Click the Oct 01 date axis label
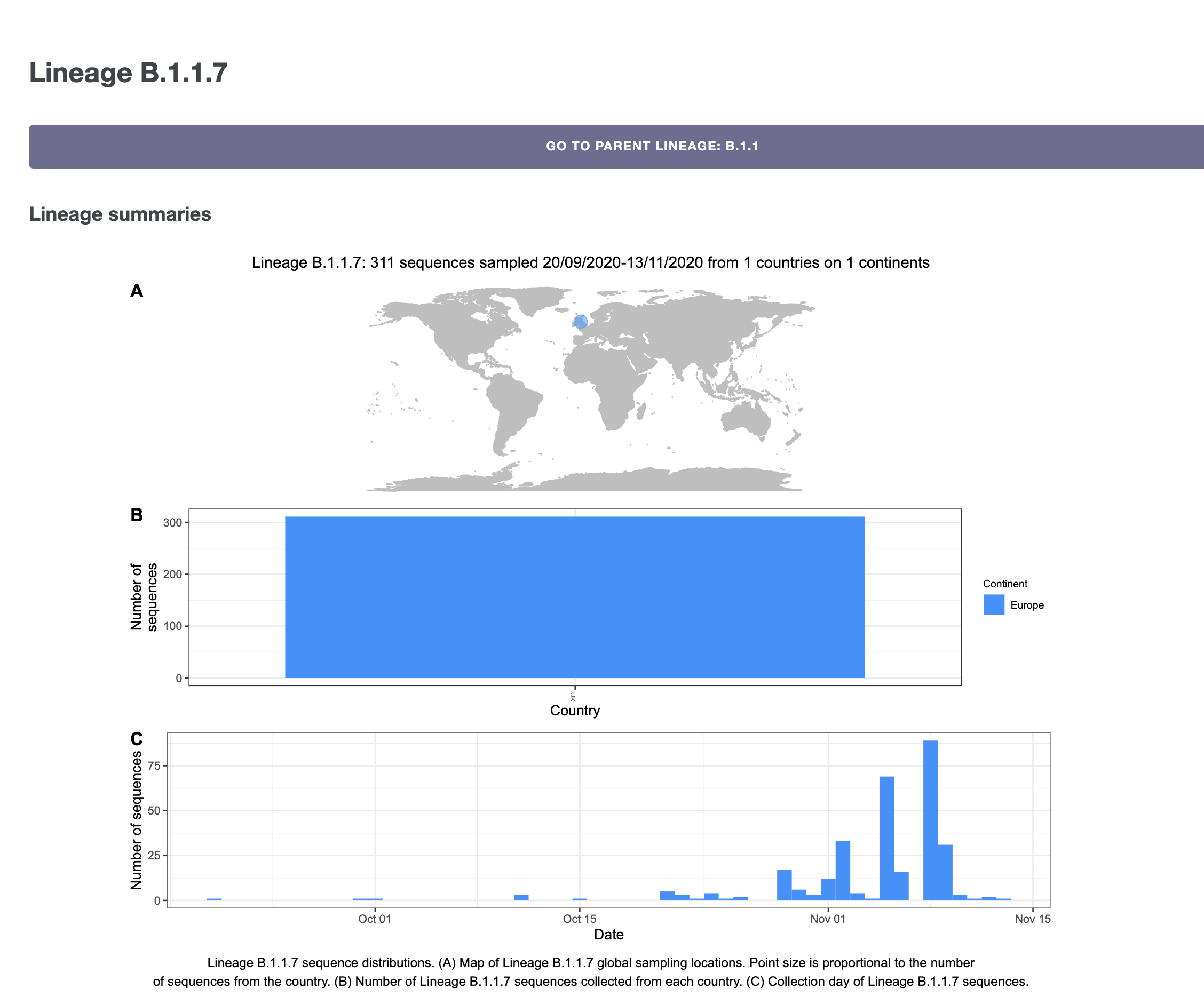The image size is (1204, 1005). tap(375, 919)
